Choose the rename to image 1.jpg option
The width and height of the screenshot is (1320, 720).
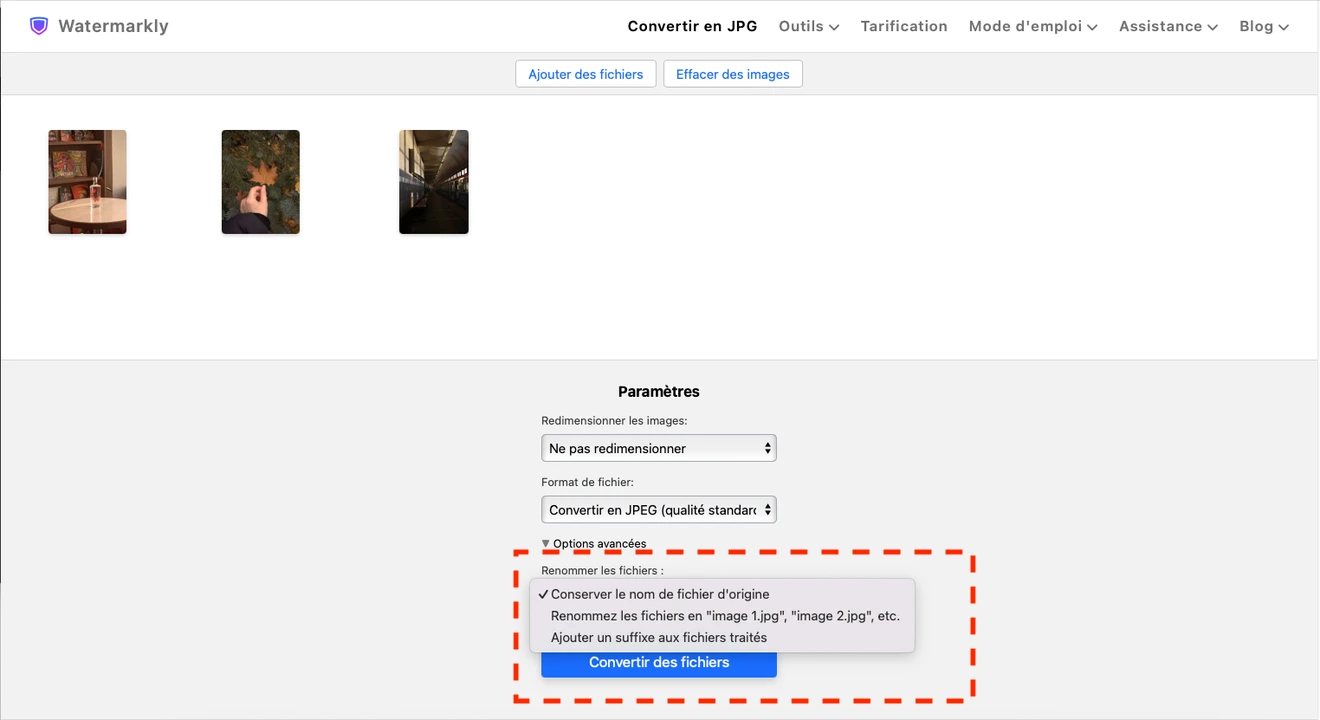pyautogui.click(x=724, y=615)
